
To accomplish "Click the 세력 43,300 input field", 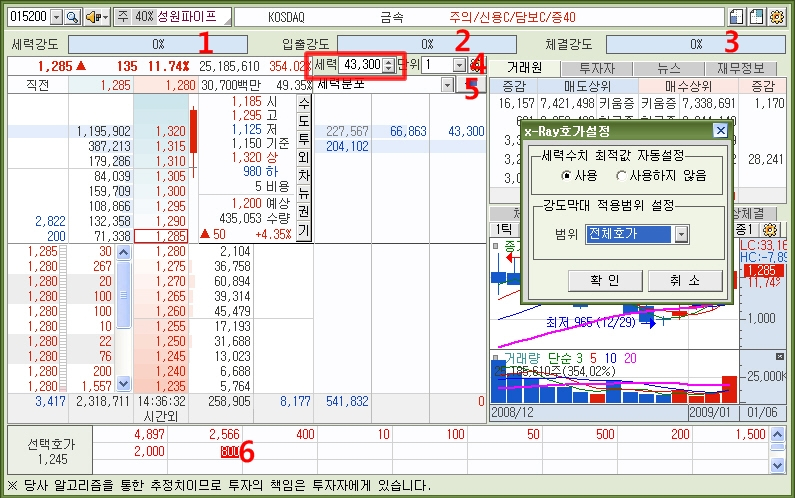I will 361,65.
